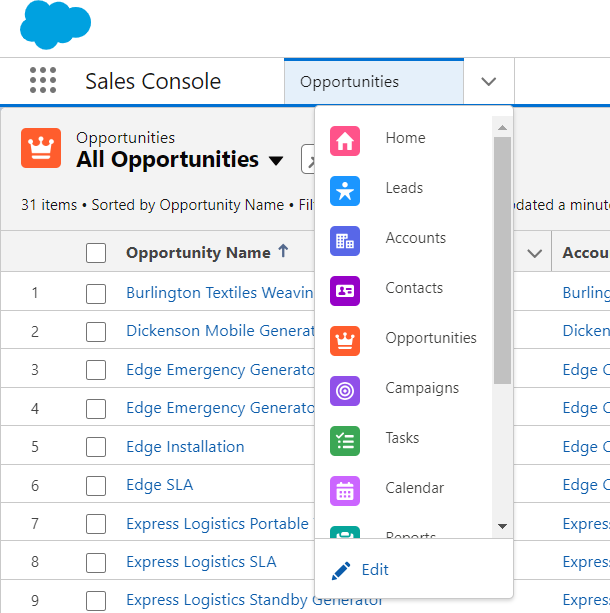Viewport: 610px width, 613px height.
Task: Select Opportunities in navigation menu
Action: pos(431,338)
